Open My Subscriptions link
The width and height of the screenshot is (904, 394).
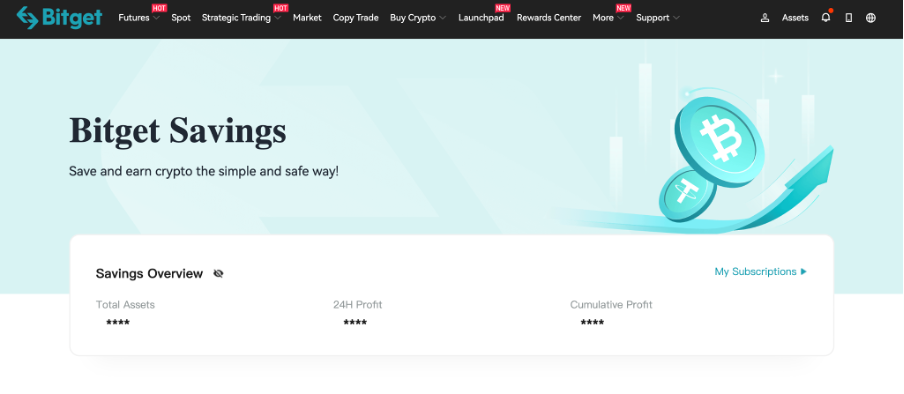click(x=760, y=271)
